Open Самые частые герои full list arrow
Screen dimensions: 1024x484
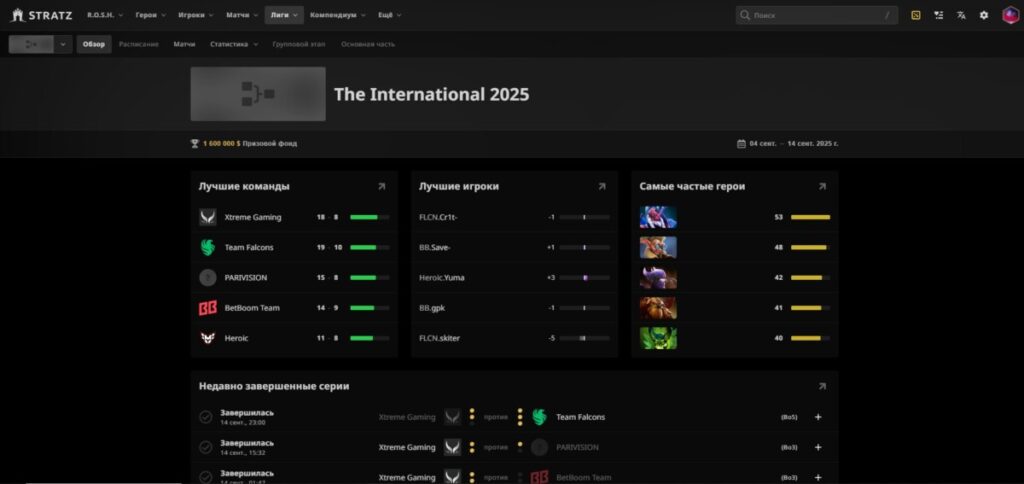coord(822,187)
